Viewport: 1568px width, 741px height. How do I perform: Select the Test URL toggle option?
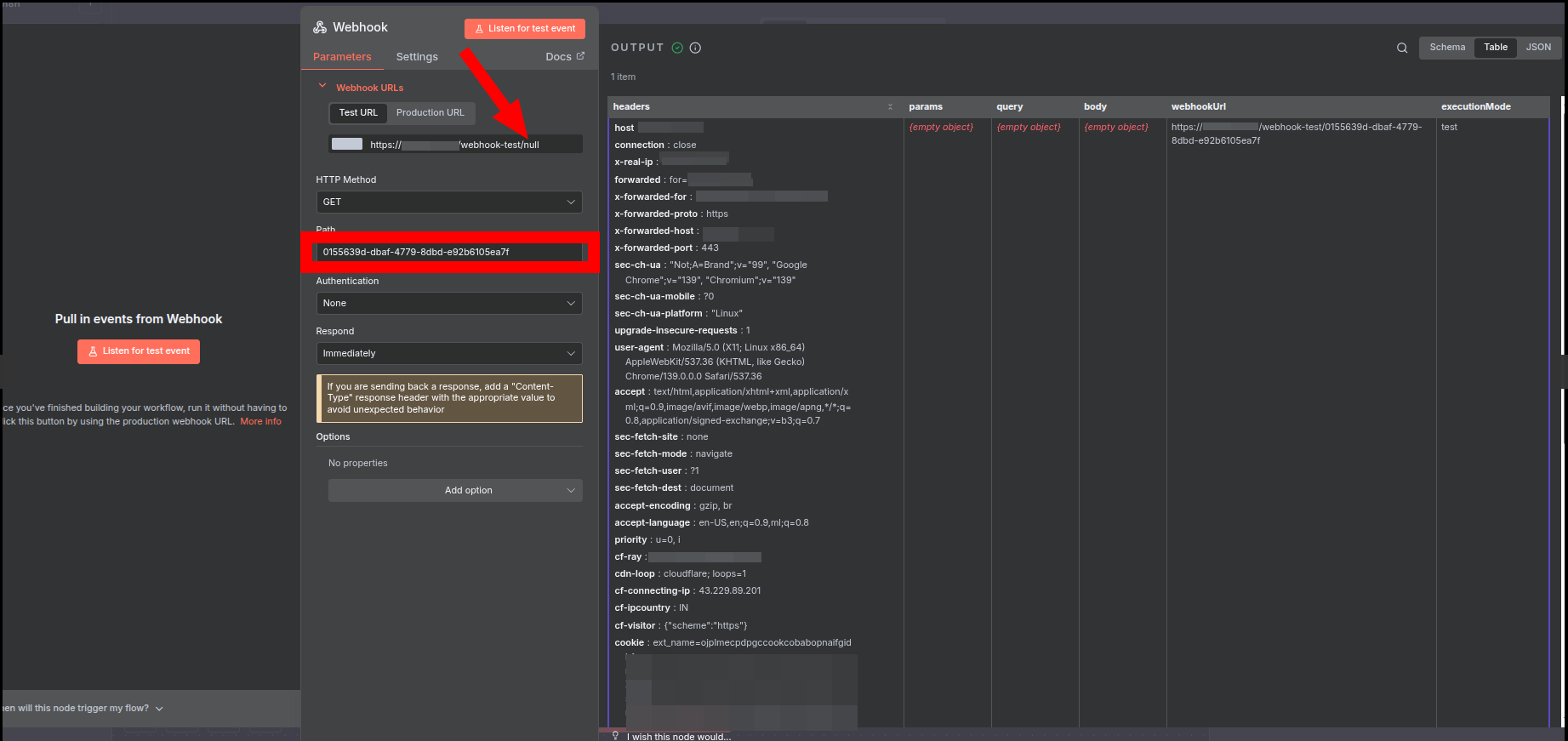coord(358,112)
